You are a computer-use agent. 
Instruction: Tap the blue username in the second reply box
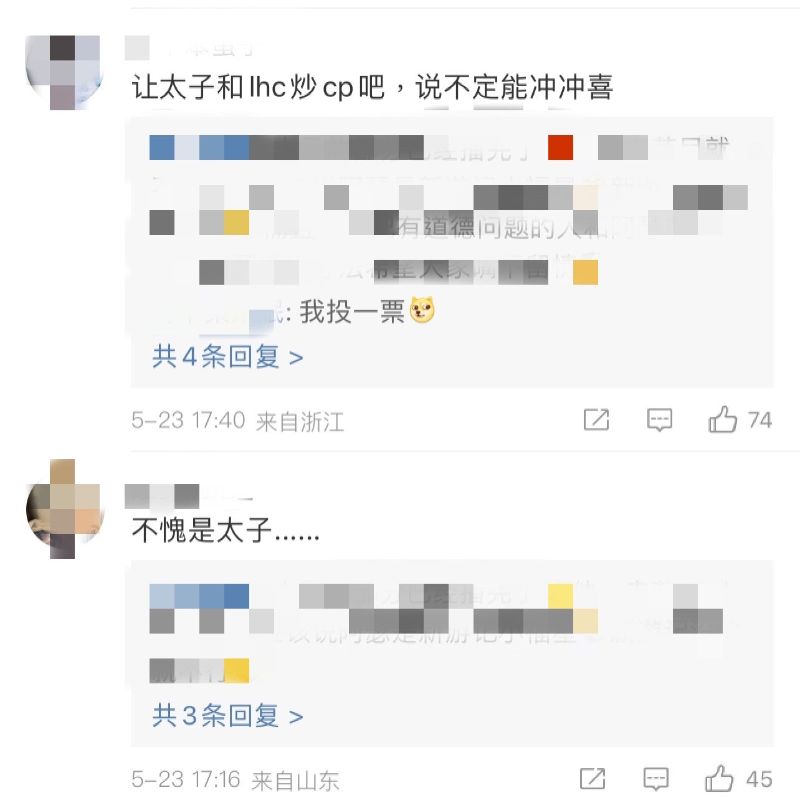pyautogui.click(x=199, y=596)
